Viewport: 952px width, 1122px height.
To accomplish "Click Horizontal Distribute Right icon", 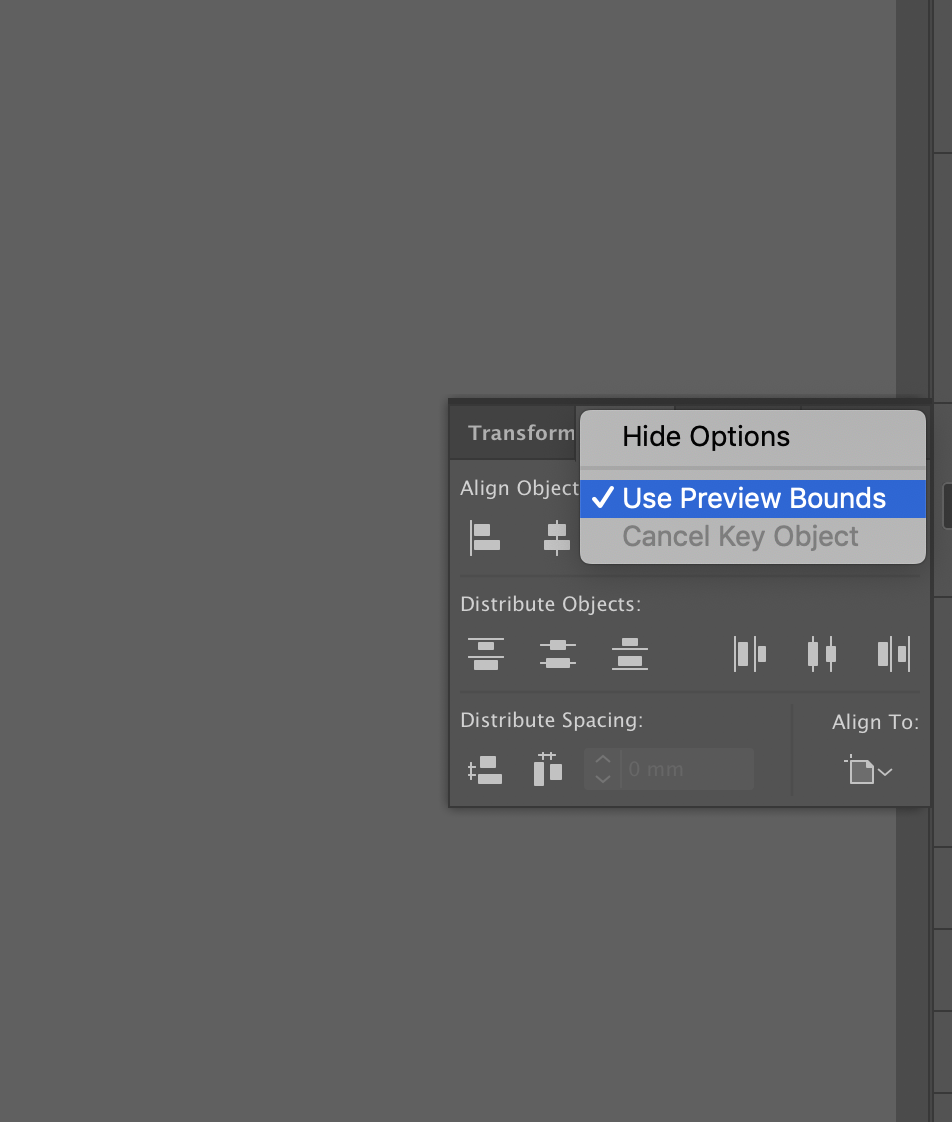I will pos(893,654).
